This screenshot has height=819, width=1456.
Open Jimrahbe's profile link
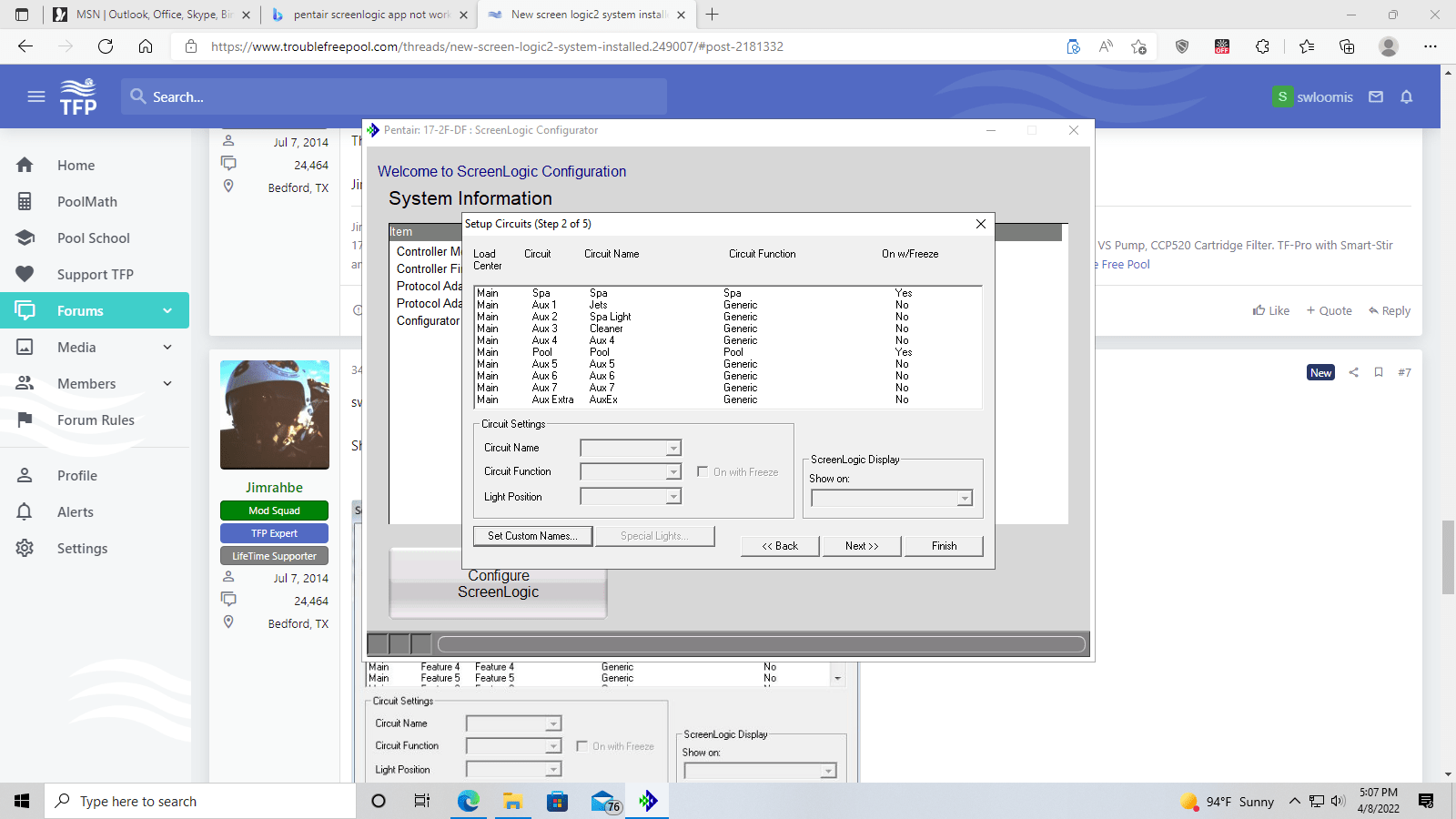[x=274, y=487]
